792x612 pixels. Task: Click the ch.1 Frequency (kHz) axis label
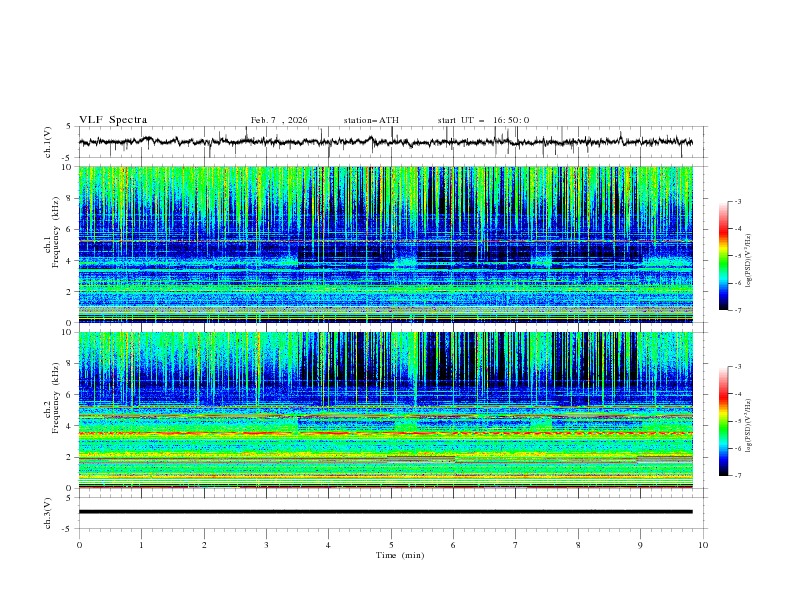[56, 232]
